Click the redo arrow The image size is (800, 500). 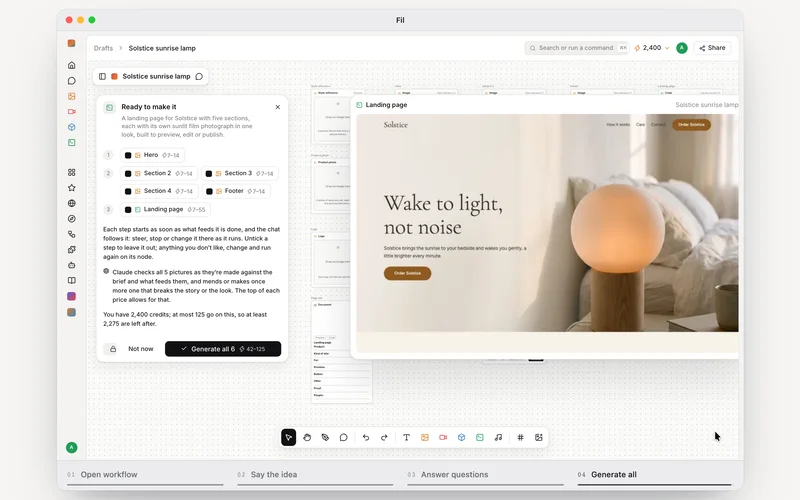click(384, 437)
